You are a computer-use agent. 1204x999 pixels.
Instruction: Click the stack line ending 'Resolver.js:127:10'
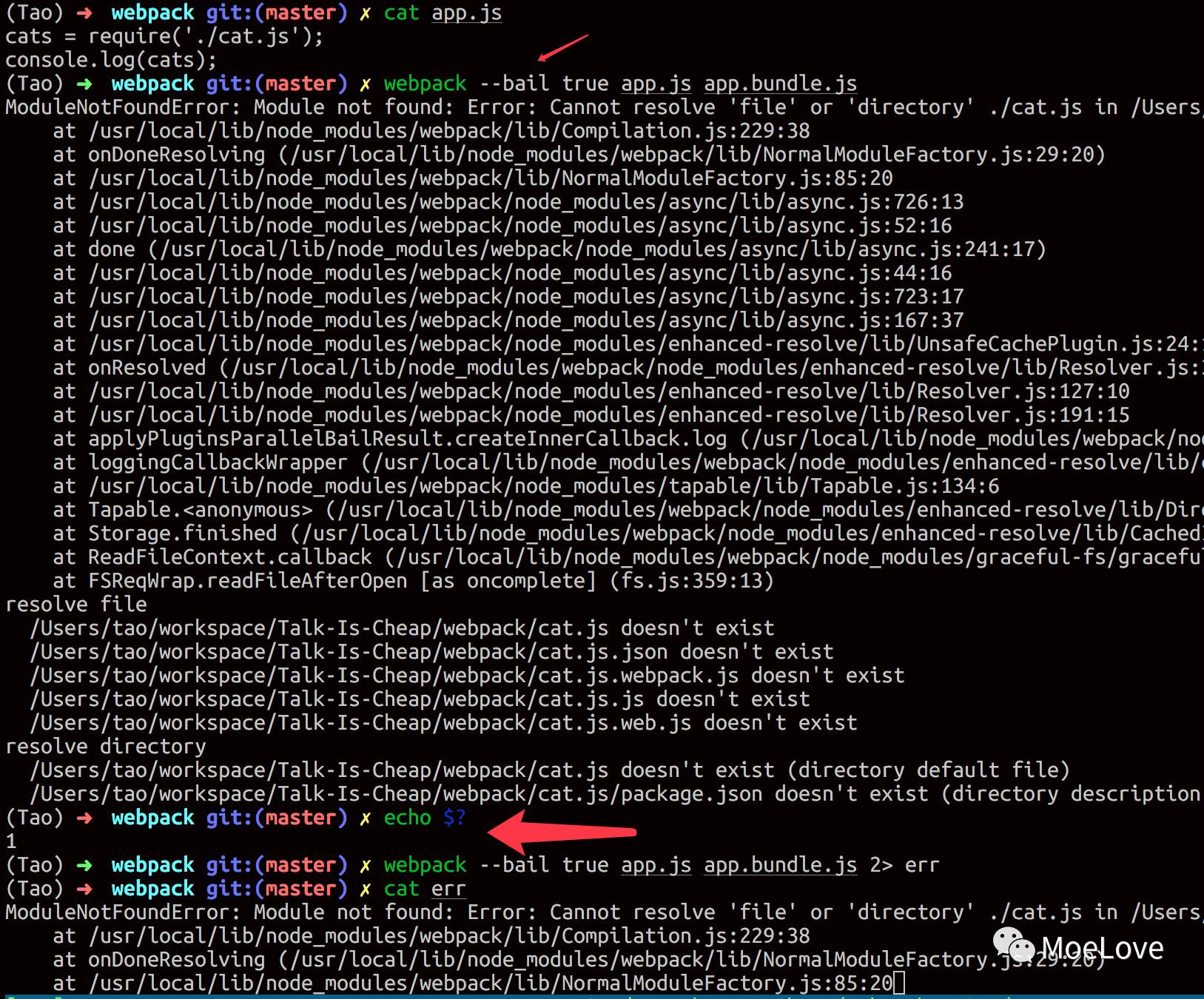coord(591,391)
